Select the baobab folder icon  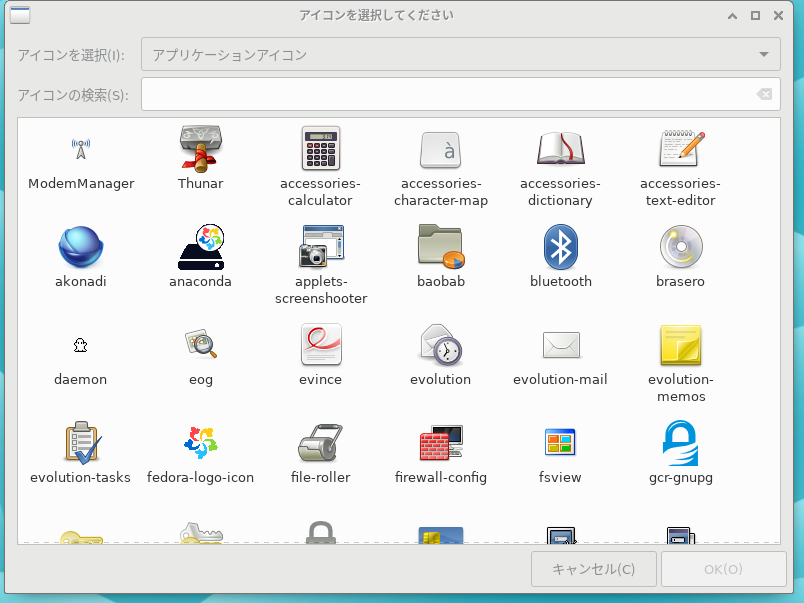440,247
